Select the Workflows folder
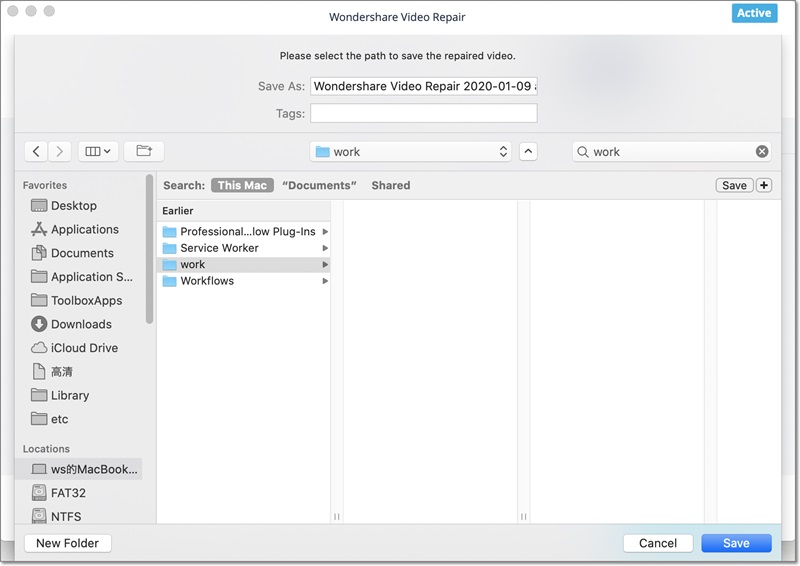This screenshot has height=566, width=800. [x=244, y=281]
